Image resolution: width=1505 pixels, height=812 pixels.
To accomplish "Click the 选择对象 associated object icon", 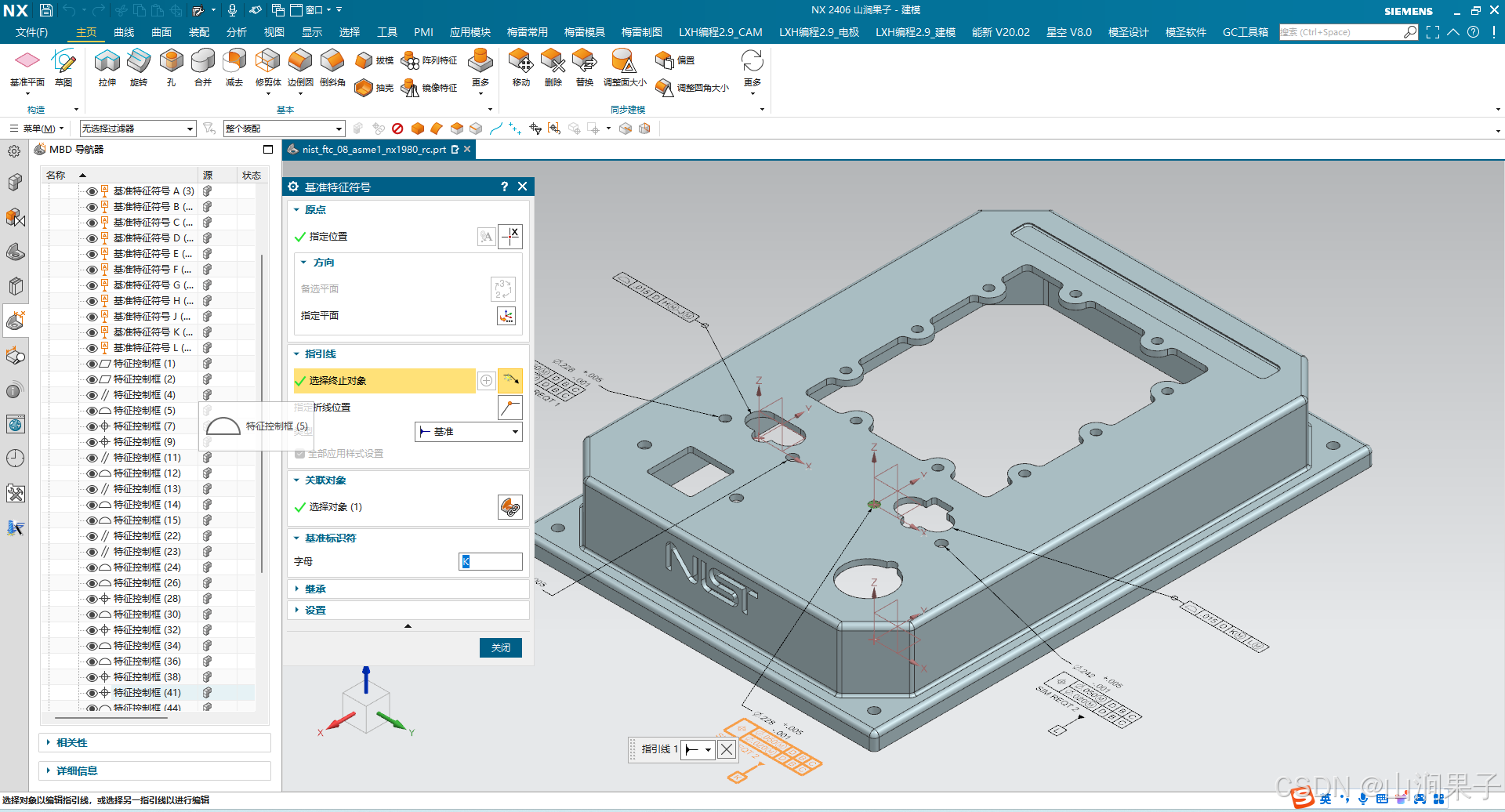I will (510, 507).
